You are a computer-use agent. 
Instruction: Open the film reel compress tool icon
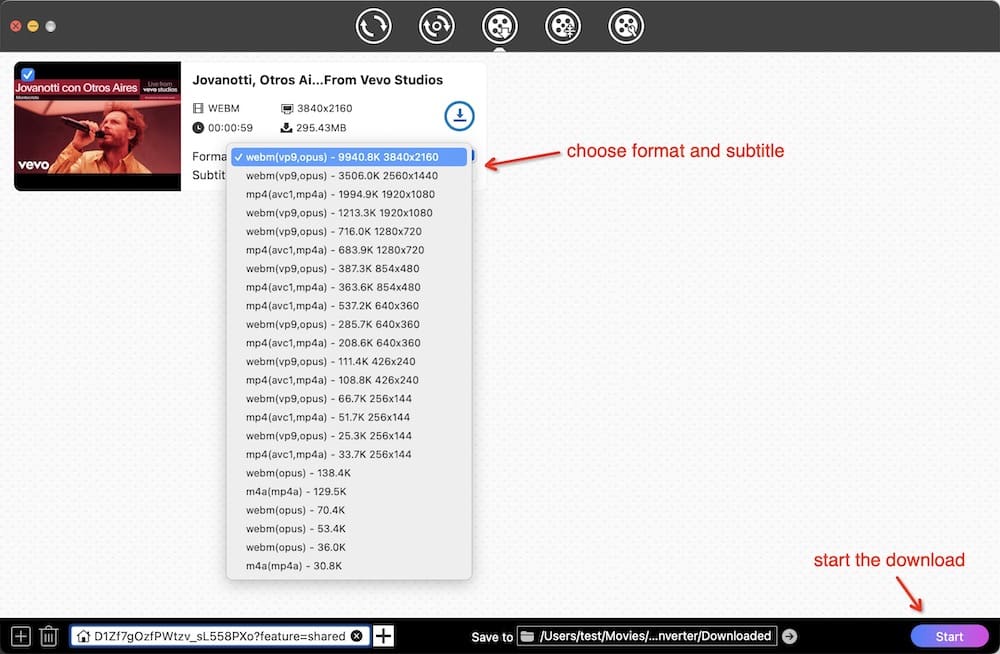(x=563, y=26)
